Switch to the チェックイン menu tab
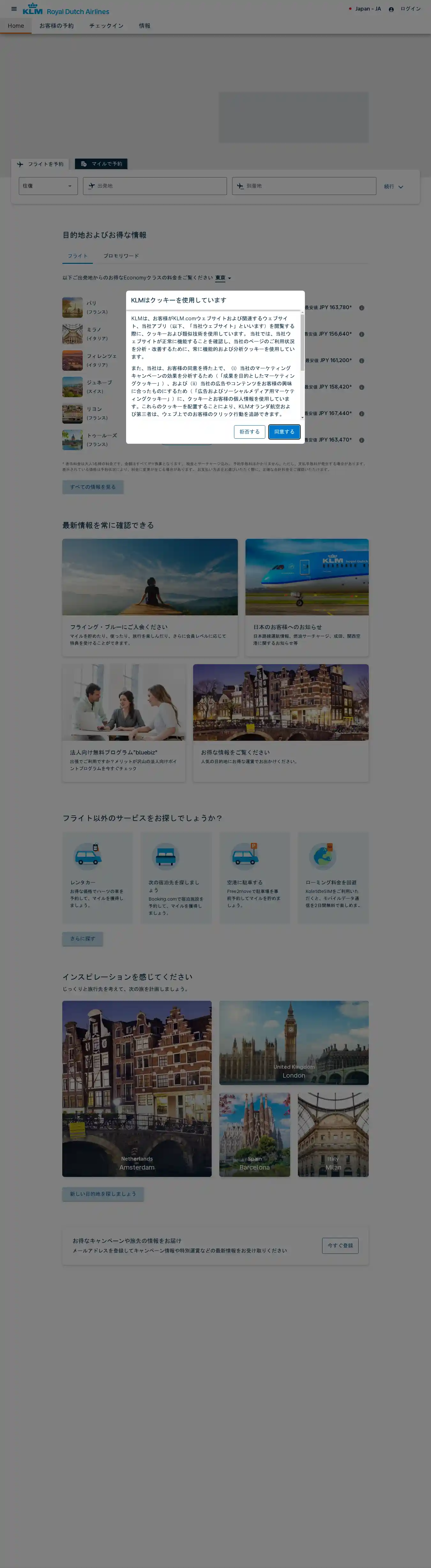 click(x=106, y=26)
